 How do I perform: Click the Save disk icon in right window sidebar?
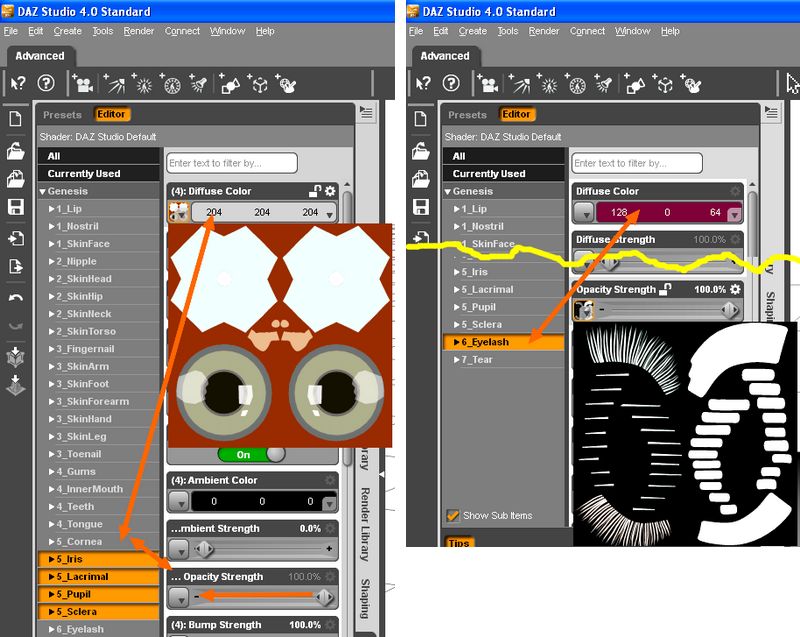click(x=420, y=207)
